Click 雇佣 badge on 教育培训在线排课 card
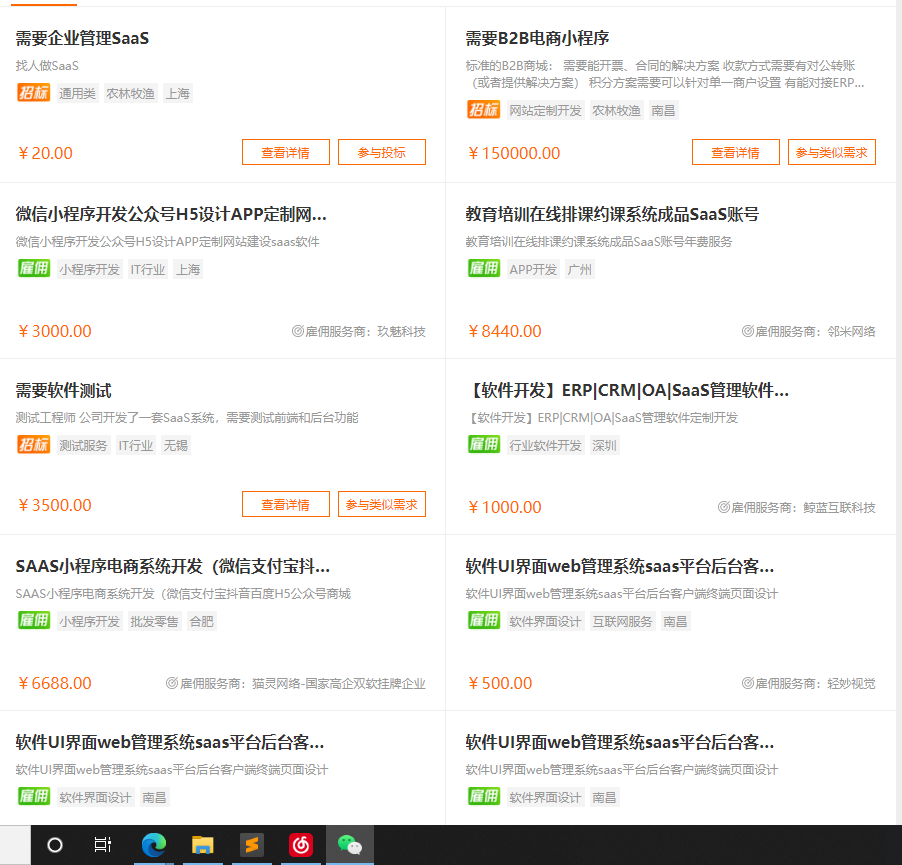 484,269
